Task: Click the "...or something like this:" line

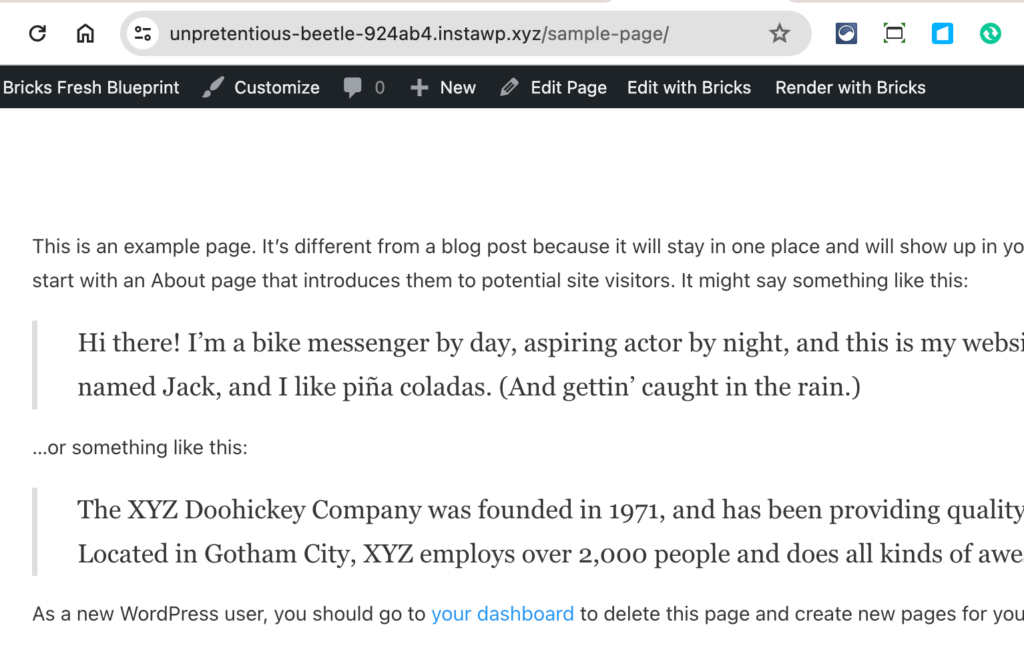Action: point(140,447)
